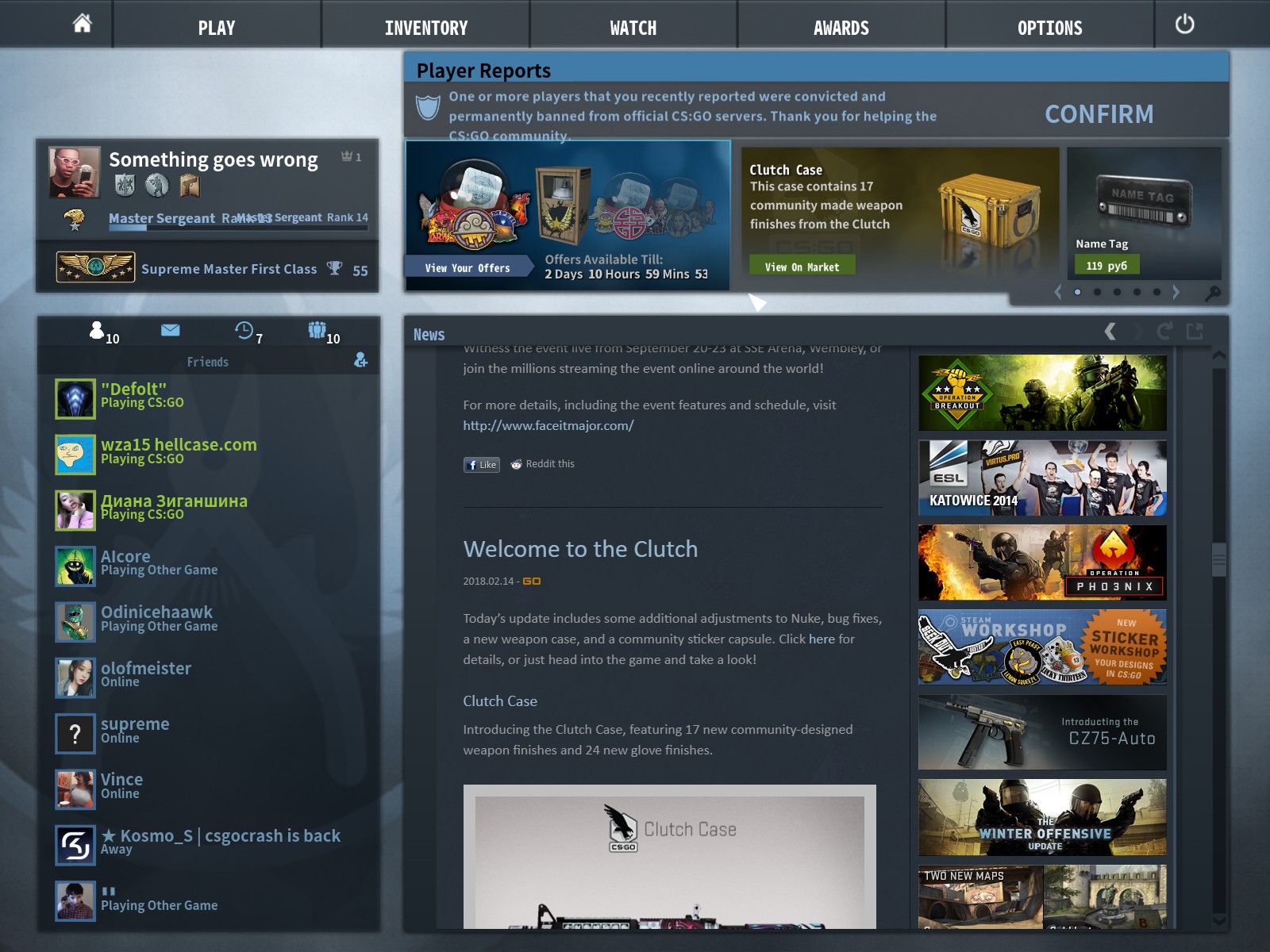Click Alcore's green avatar
The height and width of the screenshot is (952, 1270).
pyautogui.click(x=75, y=566)
